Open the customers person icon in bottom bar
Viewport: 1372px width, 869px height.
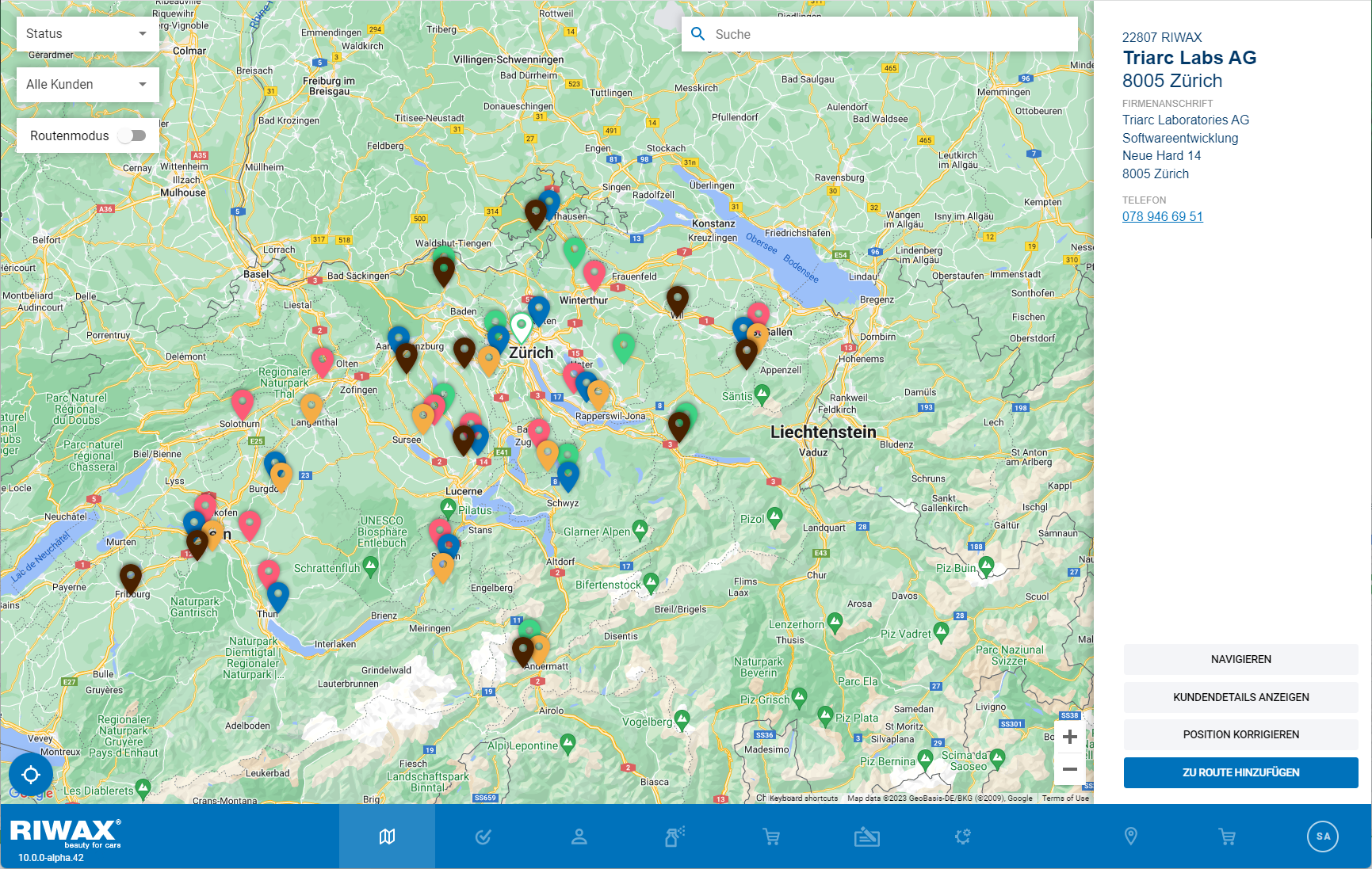[x=579, y=836]
